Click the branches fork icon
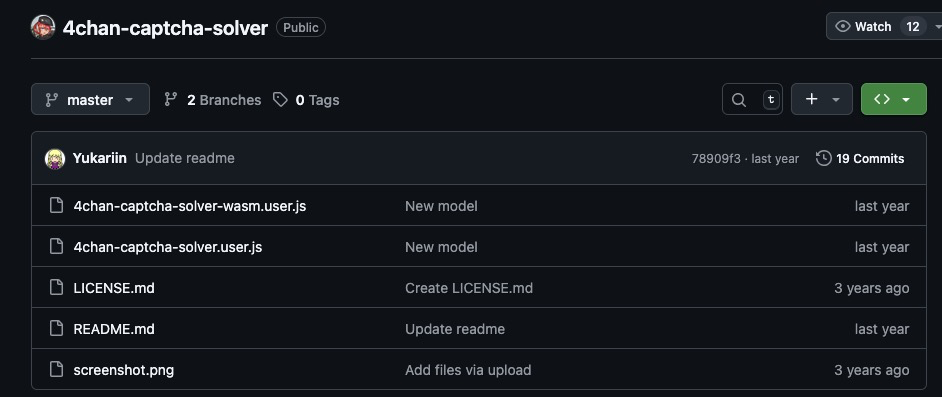942x397 pixels. (x=171, y=100)
